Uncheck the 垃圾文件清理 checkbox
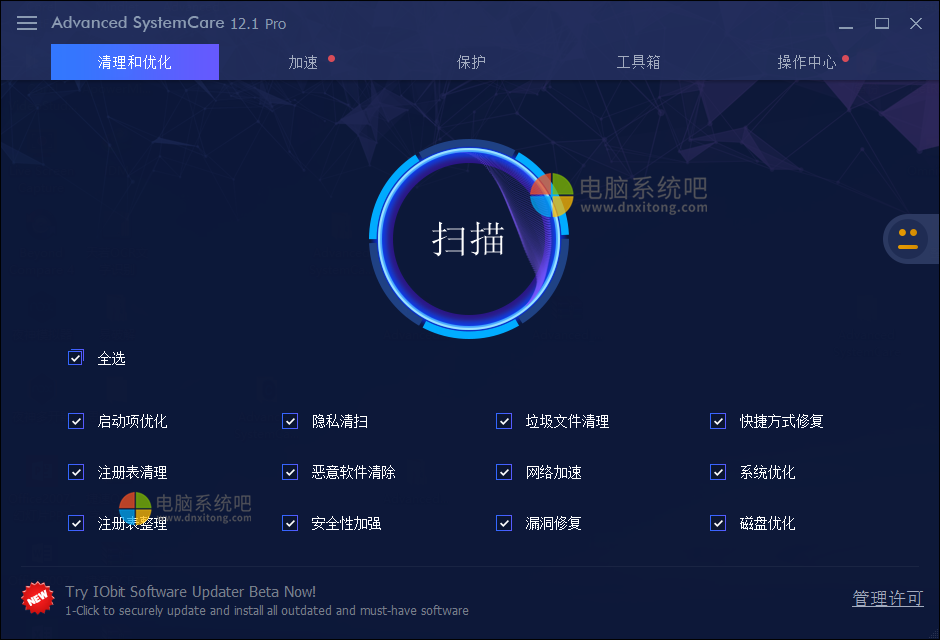940x640 pixels. 504,421
